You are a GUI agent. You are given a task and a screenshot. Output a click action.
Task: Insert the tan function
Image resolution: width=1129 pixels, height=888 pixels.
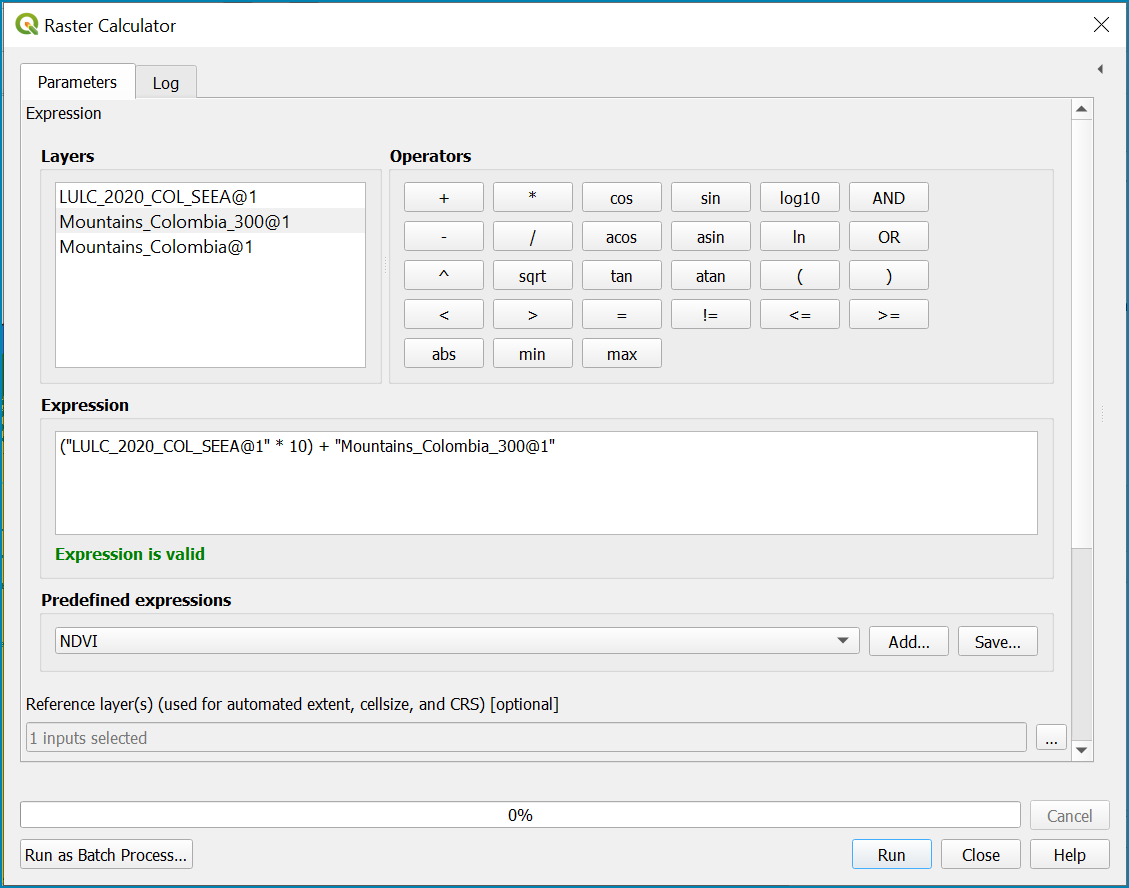(x=621, y=275)
